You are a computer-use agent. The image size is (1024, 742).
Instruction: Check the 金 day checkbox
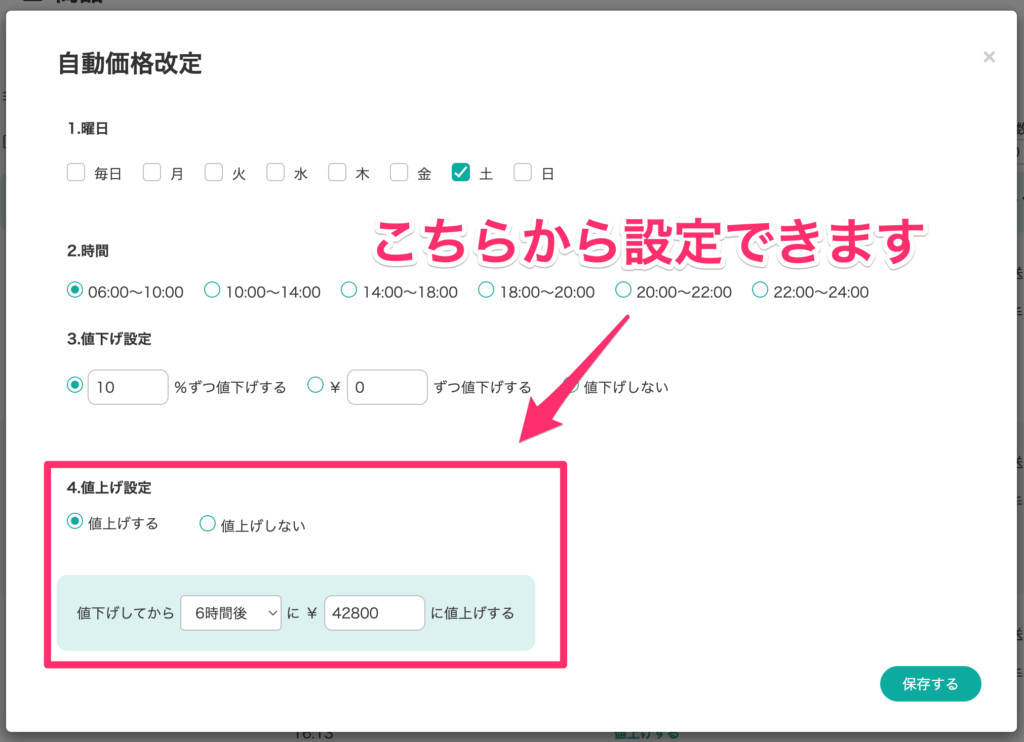[x=399, y=172]
